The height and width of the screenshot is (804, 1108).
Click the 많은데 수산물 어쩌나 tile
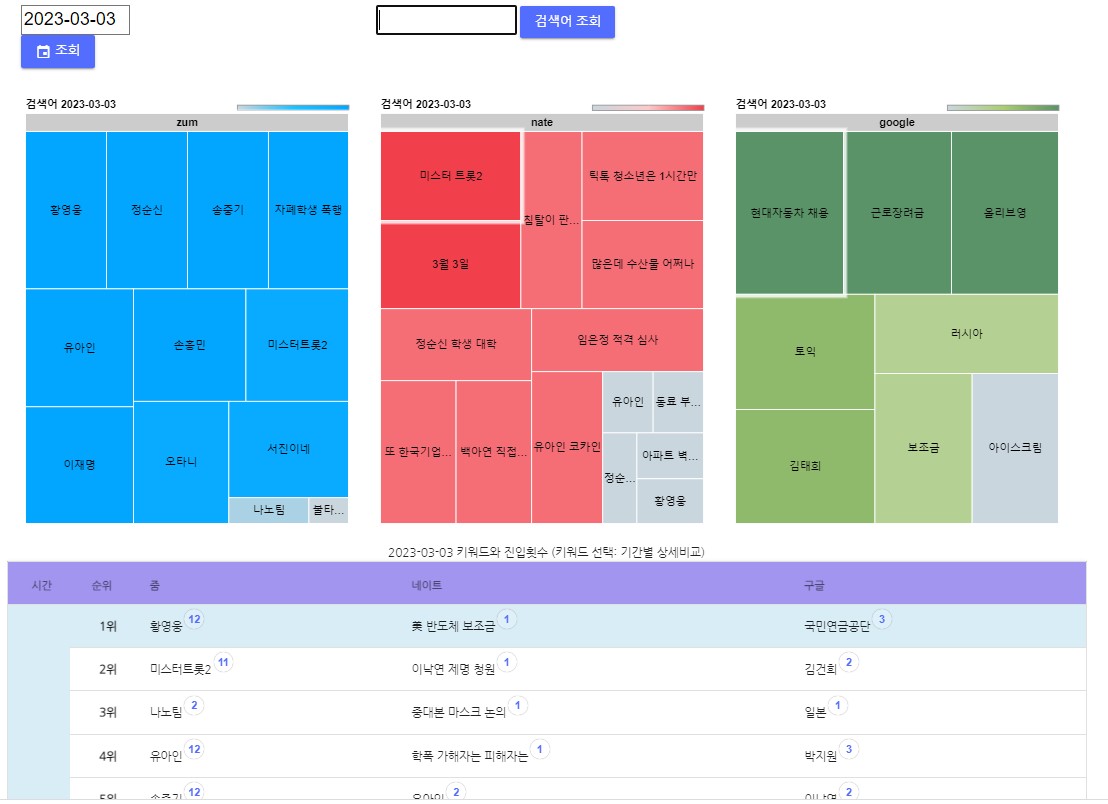pos(642,264)
